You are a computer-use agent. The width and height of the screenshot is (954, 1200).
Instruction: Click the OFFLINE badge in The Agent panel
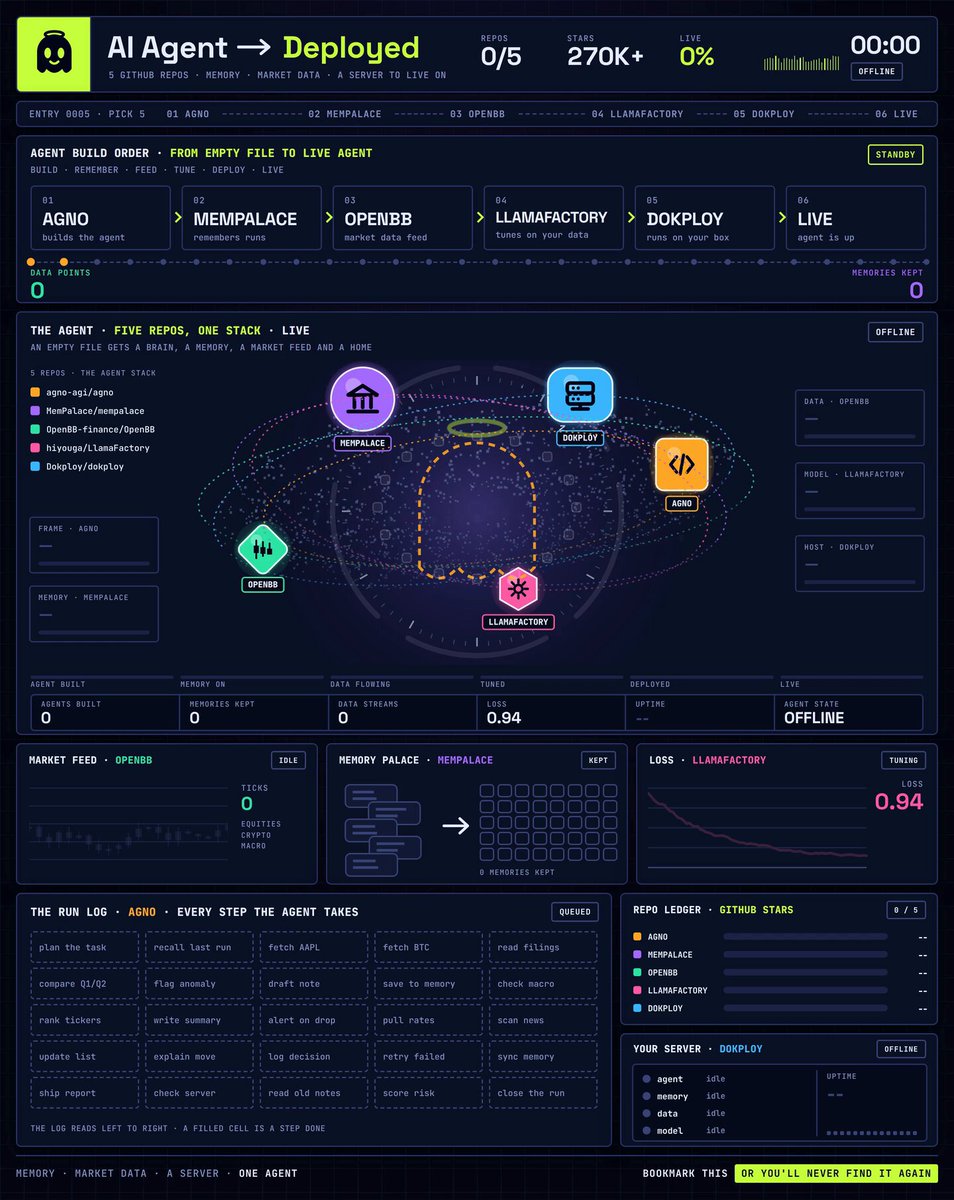click(x=895, y=332)
